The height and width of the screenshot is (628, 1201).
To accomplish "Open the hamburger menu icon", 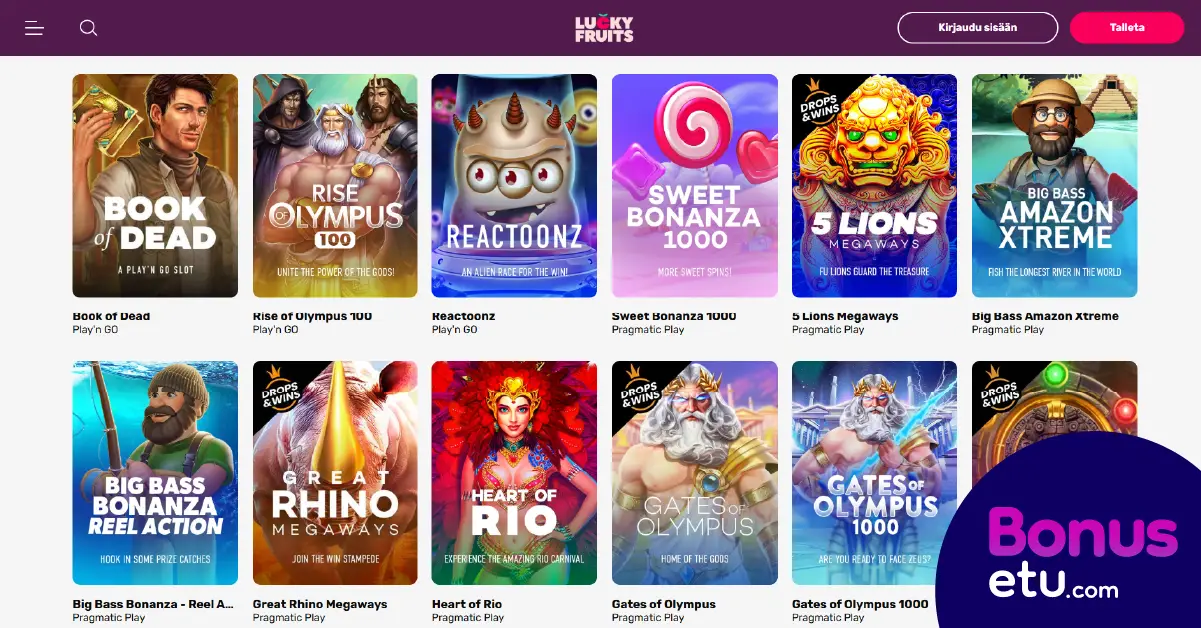I will 35,28.
